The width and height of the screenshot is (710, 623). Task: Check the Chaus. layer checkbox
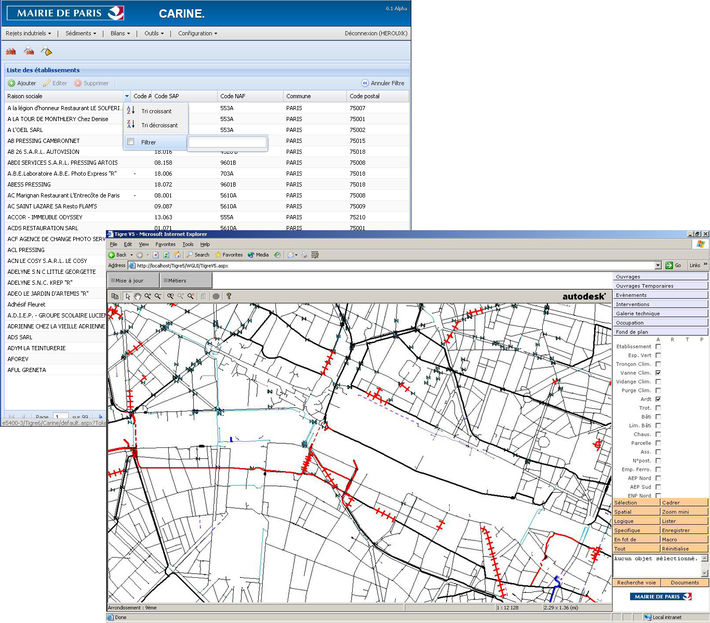pyautogui.click(x=658, y=434)
